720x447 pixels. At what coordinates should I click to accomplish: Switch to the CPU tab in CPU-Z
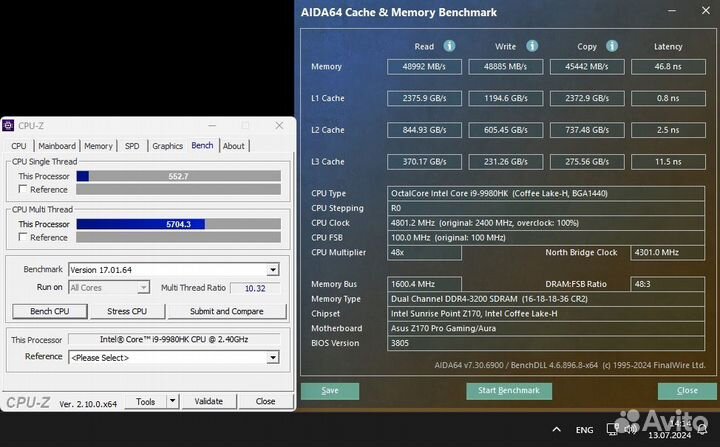click(18, 146)
